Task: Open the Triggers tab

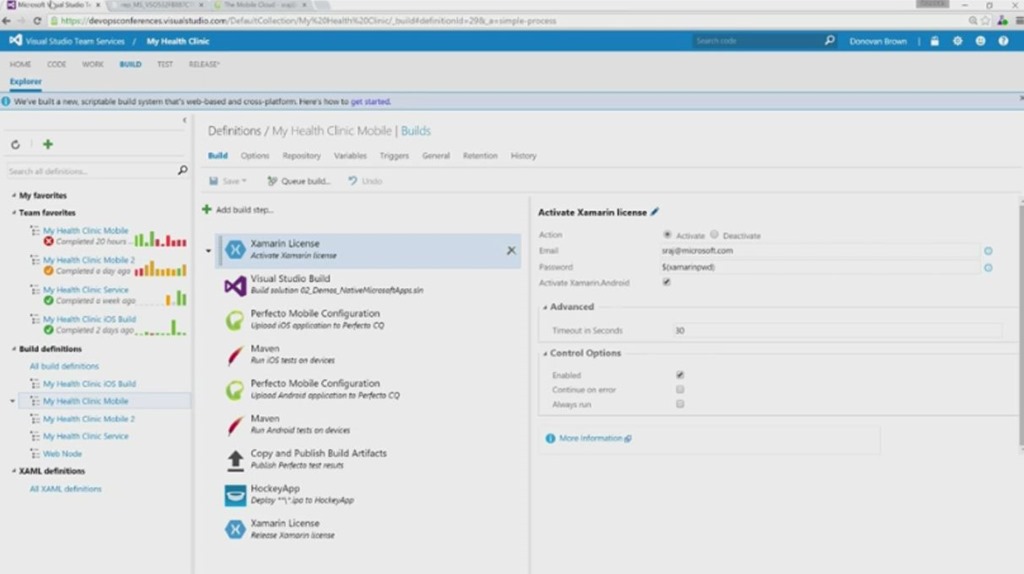Action: click(x=394, y=155)
